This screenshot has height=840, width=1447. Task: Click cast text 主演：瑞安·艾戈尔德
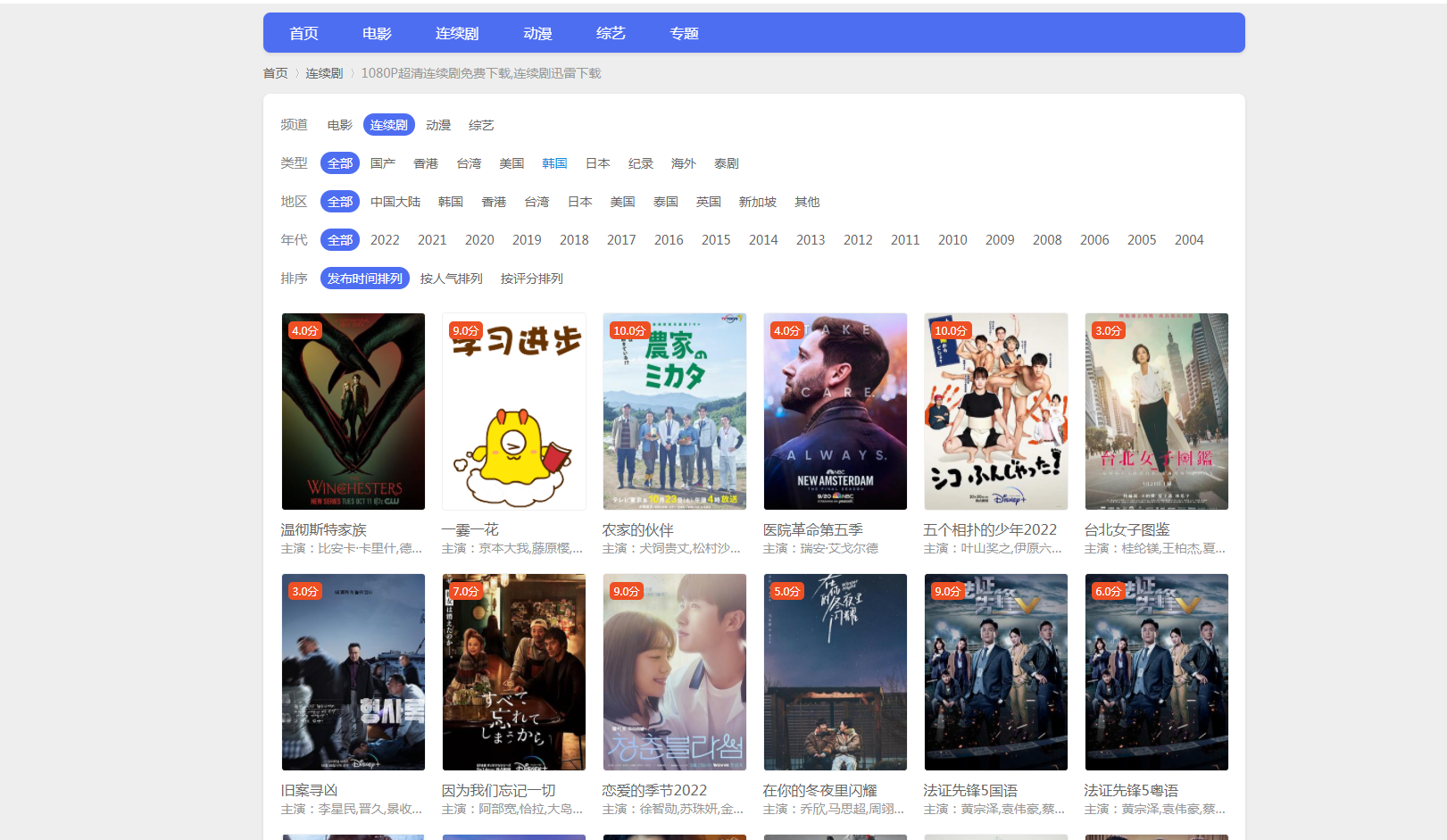(821, 549)
